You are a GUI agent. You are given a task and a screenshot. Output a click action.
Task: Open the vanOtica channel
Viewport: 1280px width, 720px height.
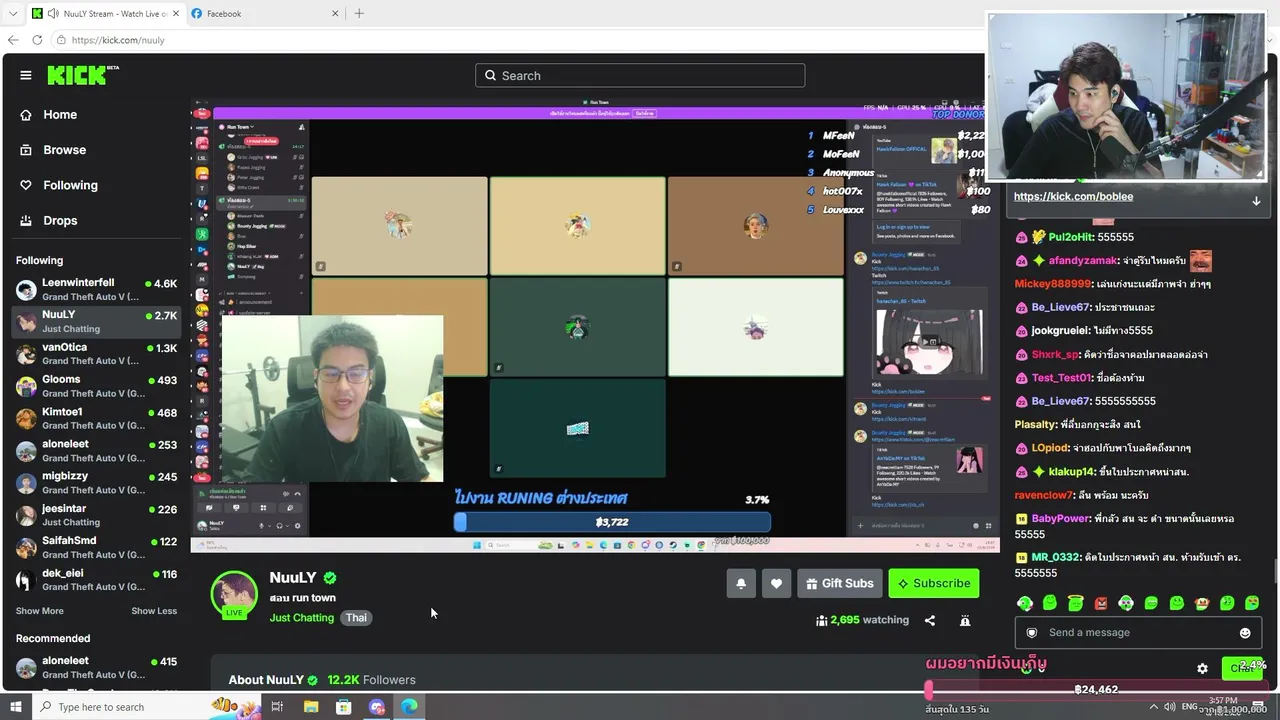coord(96,354)
